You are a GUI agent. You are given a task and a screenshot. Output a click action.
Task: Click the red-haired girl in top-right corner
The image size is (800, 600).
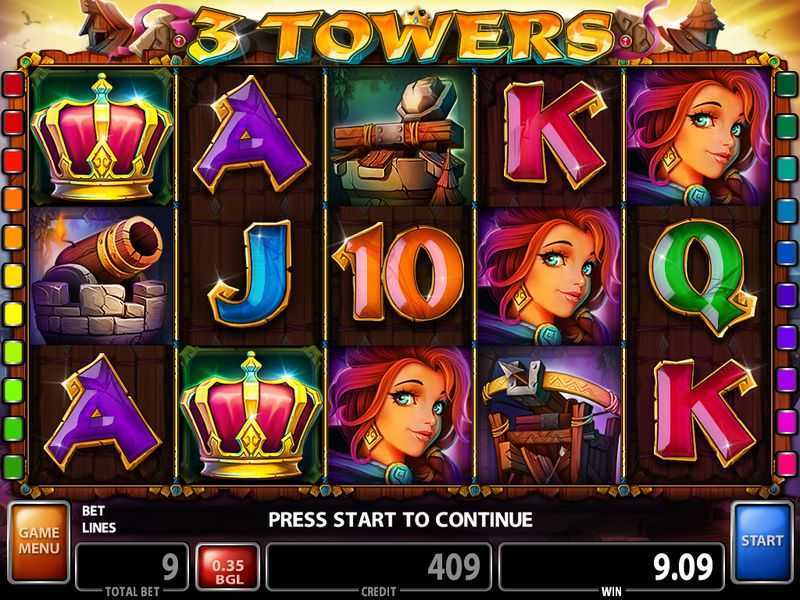[x=698, y=137]
